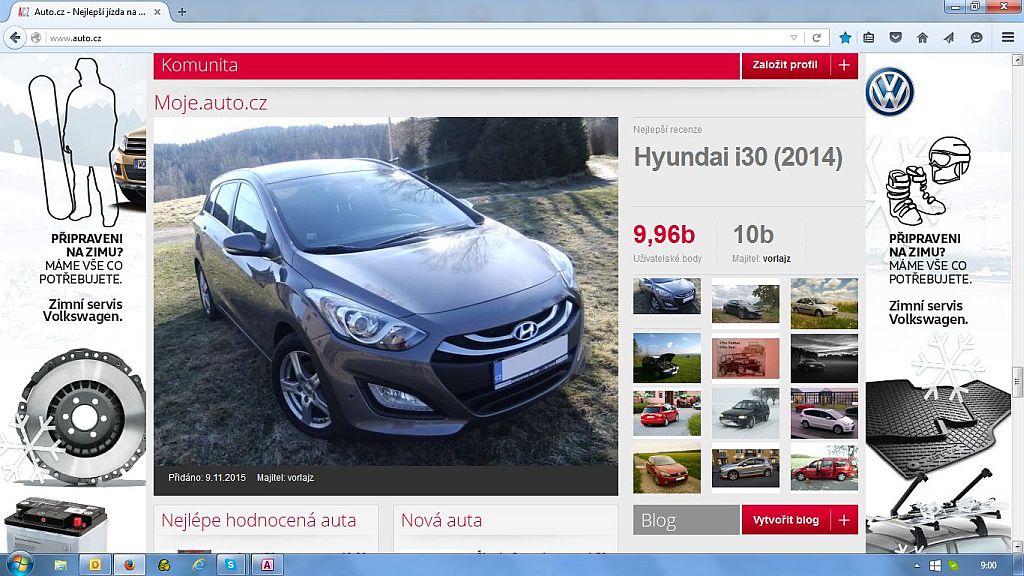The width and height of the screenshot is (1024, 576).
Task: Reload the page with the refresh icon
Action: [x=816, y=38]
